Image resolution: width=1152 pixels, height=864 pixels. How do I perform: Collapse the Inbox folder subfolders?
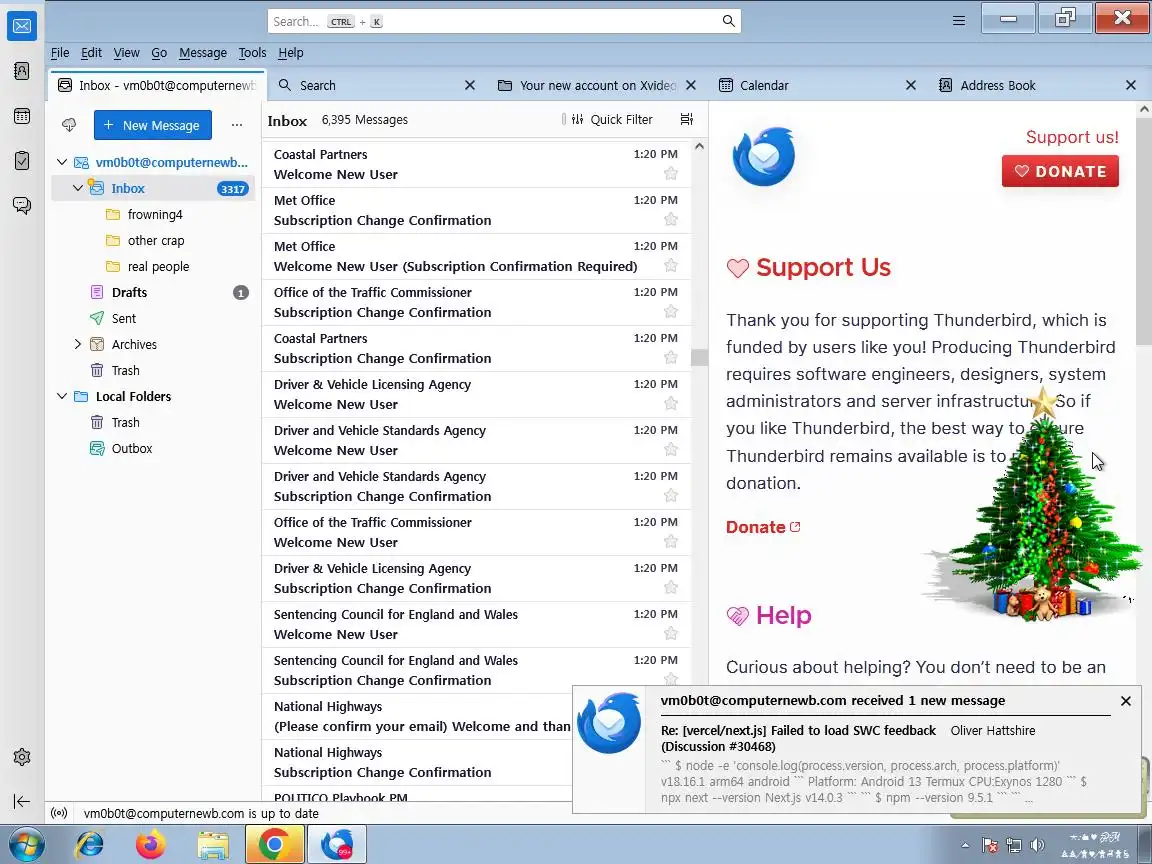[x=78, y=188]
